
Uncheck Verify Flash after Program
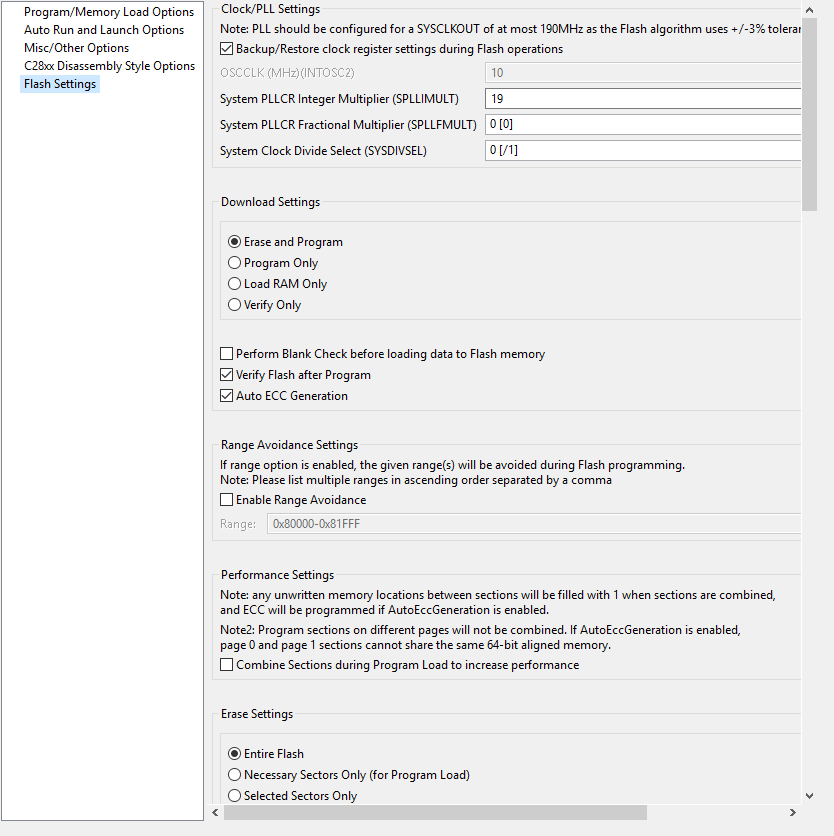coord(227,375)
